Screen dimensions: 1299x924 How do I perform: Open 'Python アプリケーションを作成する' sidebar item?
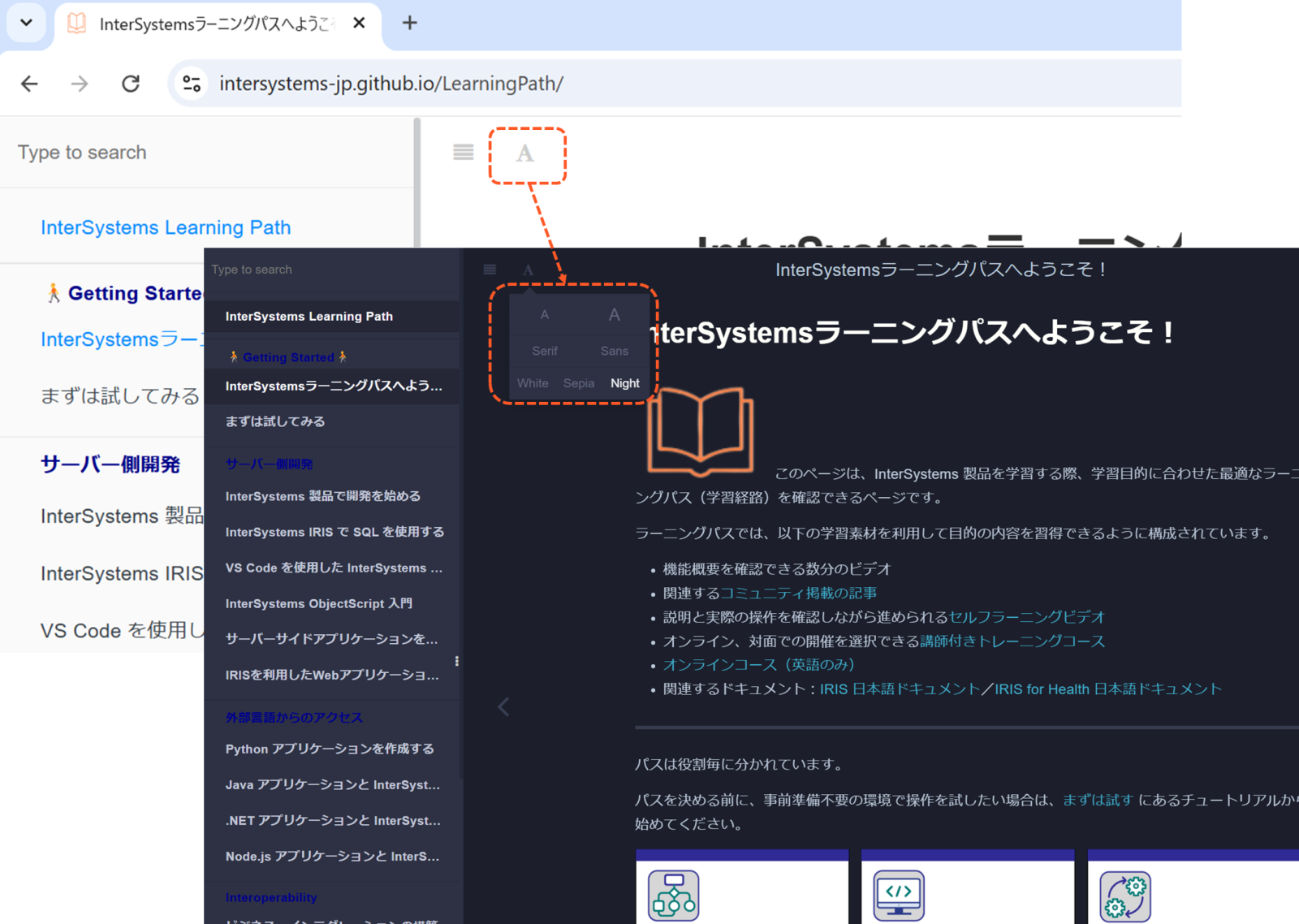point(330,749)
